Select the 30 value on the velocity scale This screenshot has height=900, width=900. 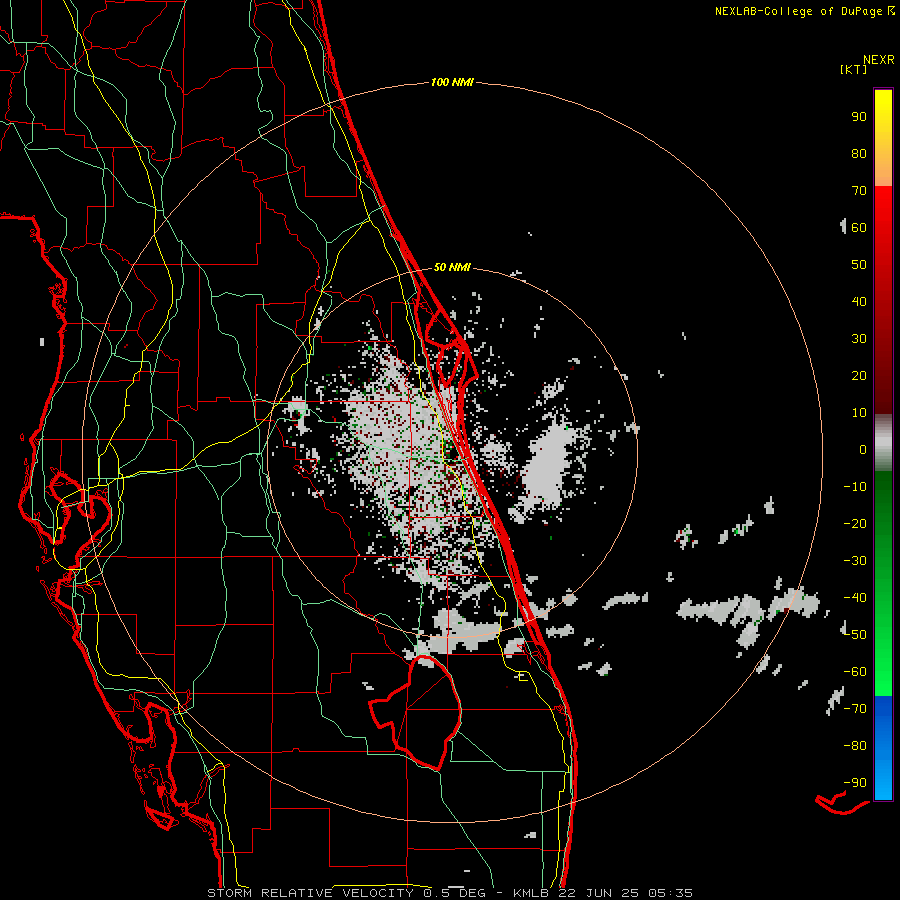coord(859,339)
